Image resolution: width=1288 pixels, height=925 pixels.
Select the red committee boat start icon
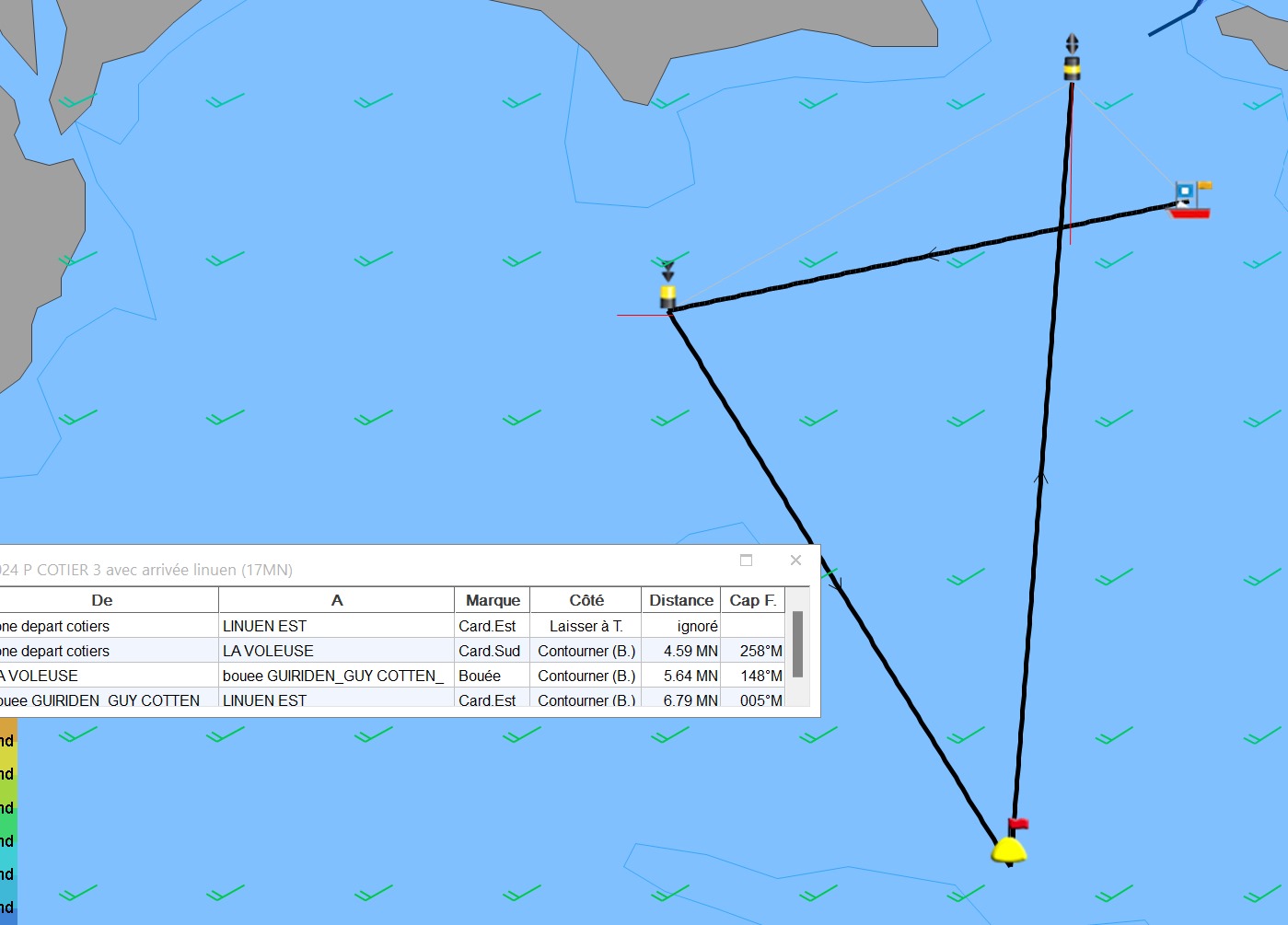pyautogui.click(x=1189, y=201)
